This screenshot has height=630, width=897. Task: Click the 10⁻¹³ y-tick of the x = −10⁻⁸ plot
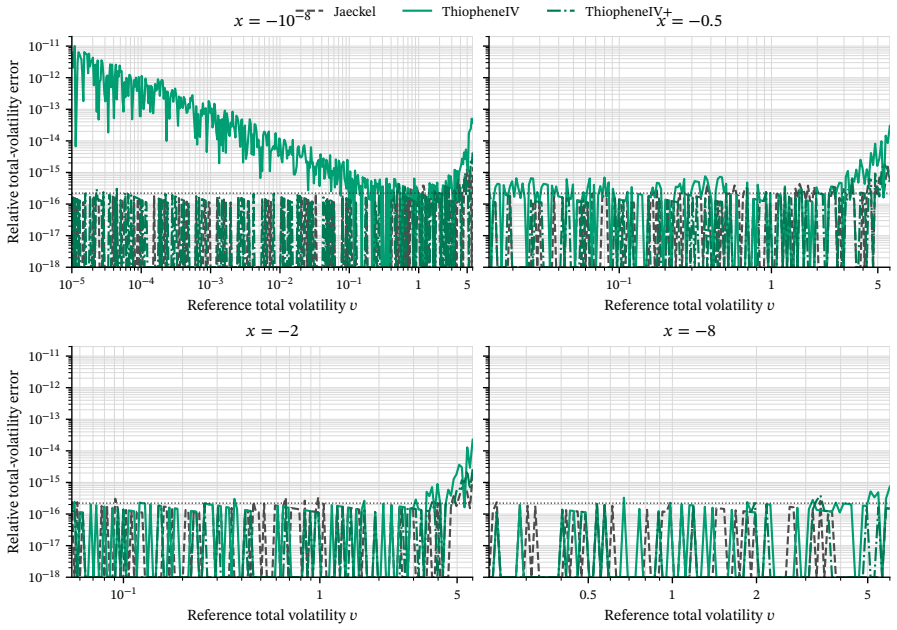pyautogui.click(x=46, y=109)
